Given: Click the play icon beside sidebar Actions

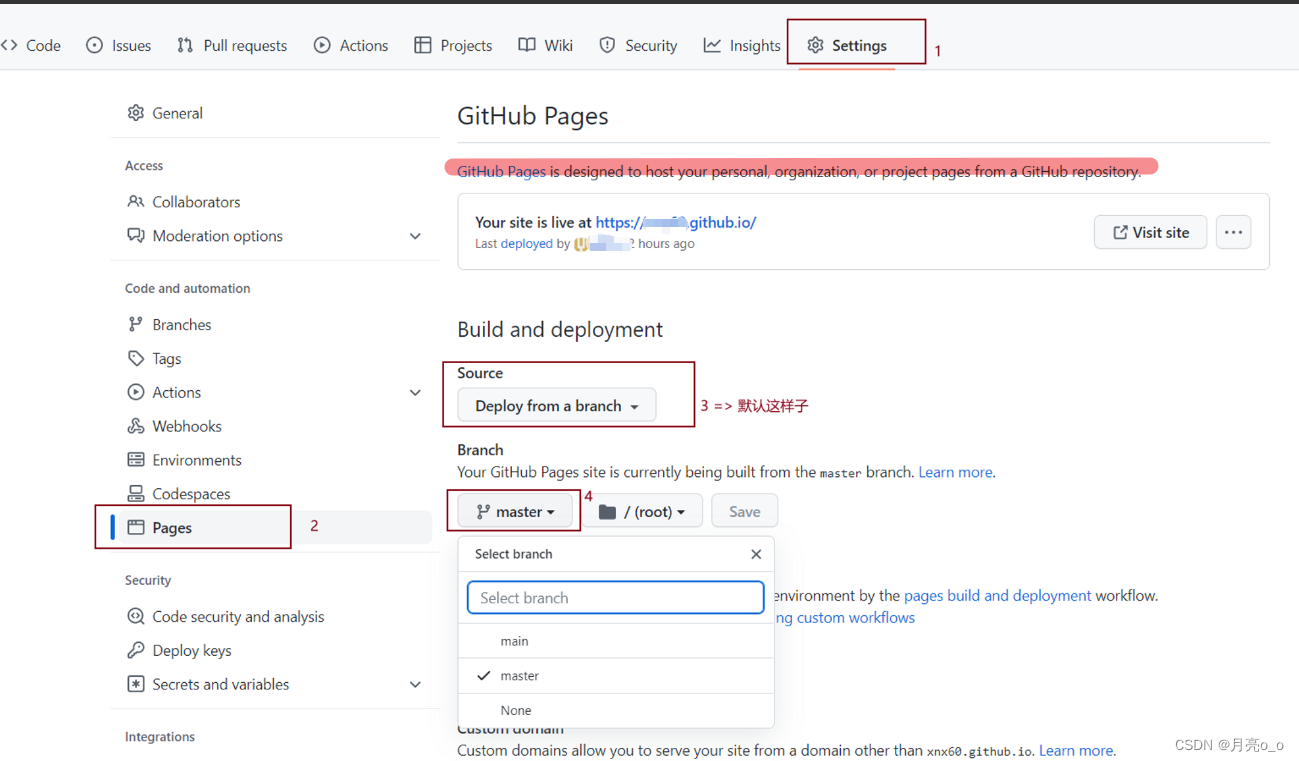Looking at the screenshot, I should tap(136, 392).
